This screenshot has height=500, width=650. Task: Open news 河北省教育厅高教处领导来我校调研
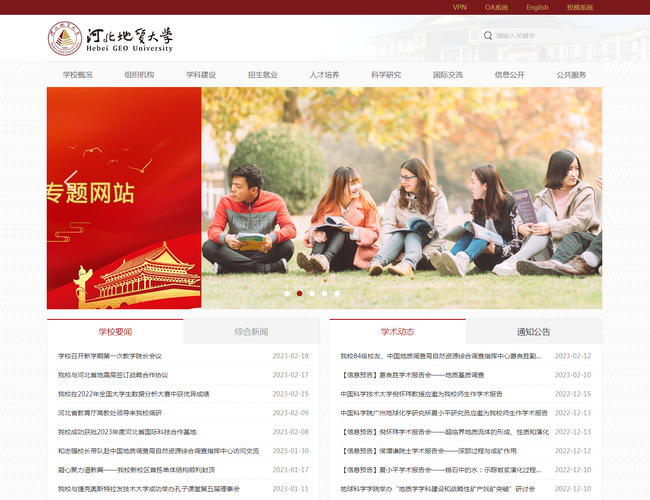click(x=110, y=413)
